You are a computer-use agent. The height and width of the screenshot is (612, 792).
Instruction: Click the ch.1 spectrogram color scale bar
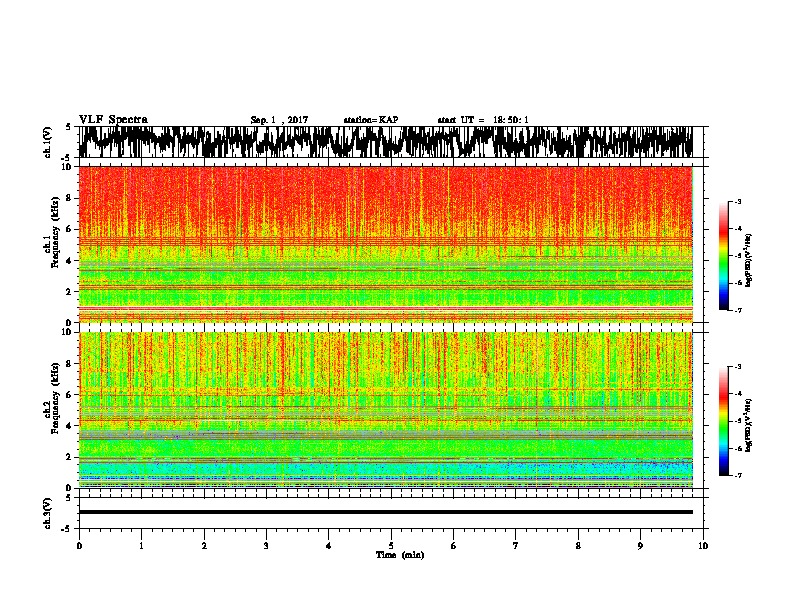[724, 256]
